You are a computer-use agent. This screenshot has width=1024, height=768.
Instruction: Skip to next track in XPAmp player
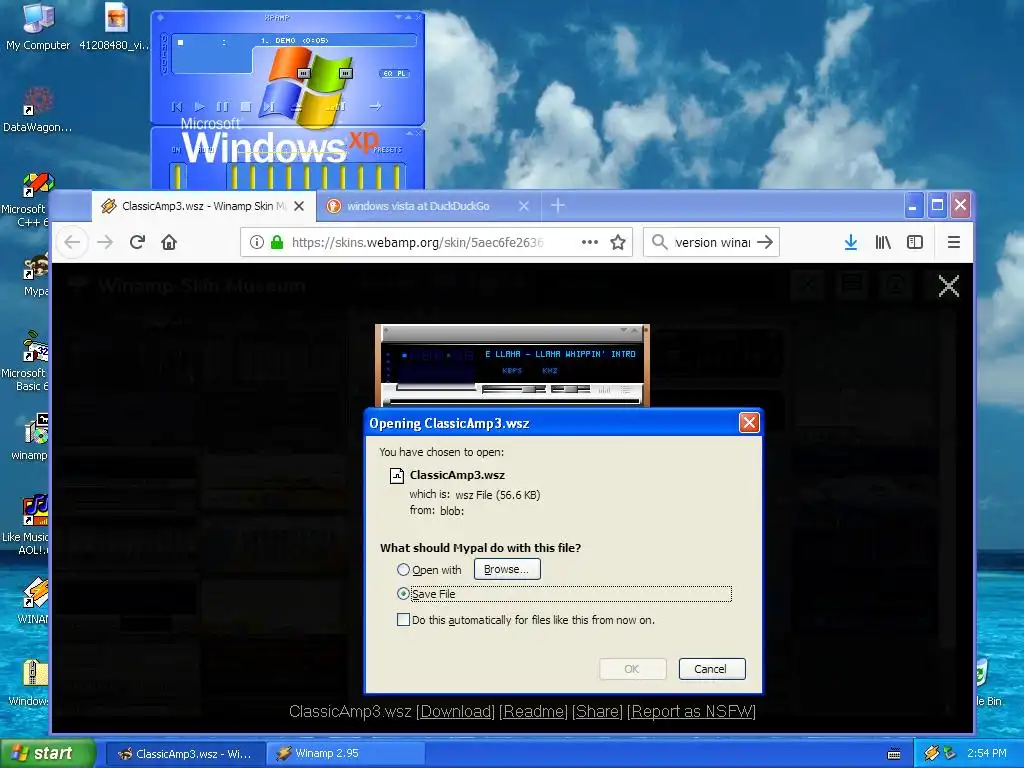(x=268, y=106)
